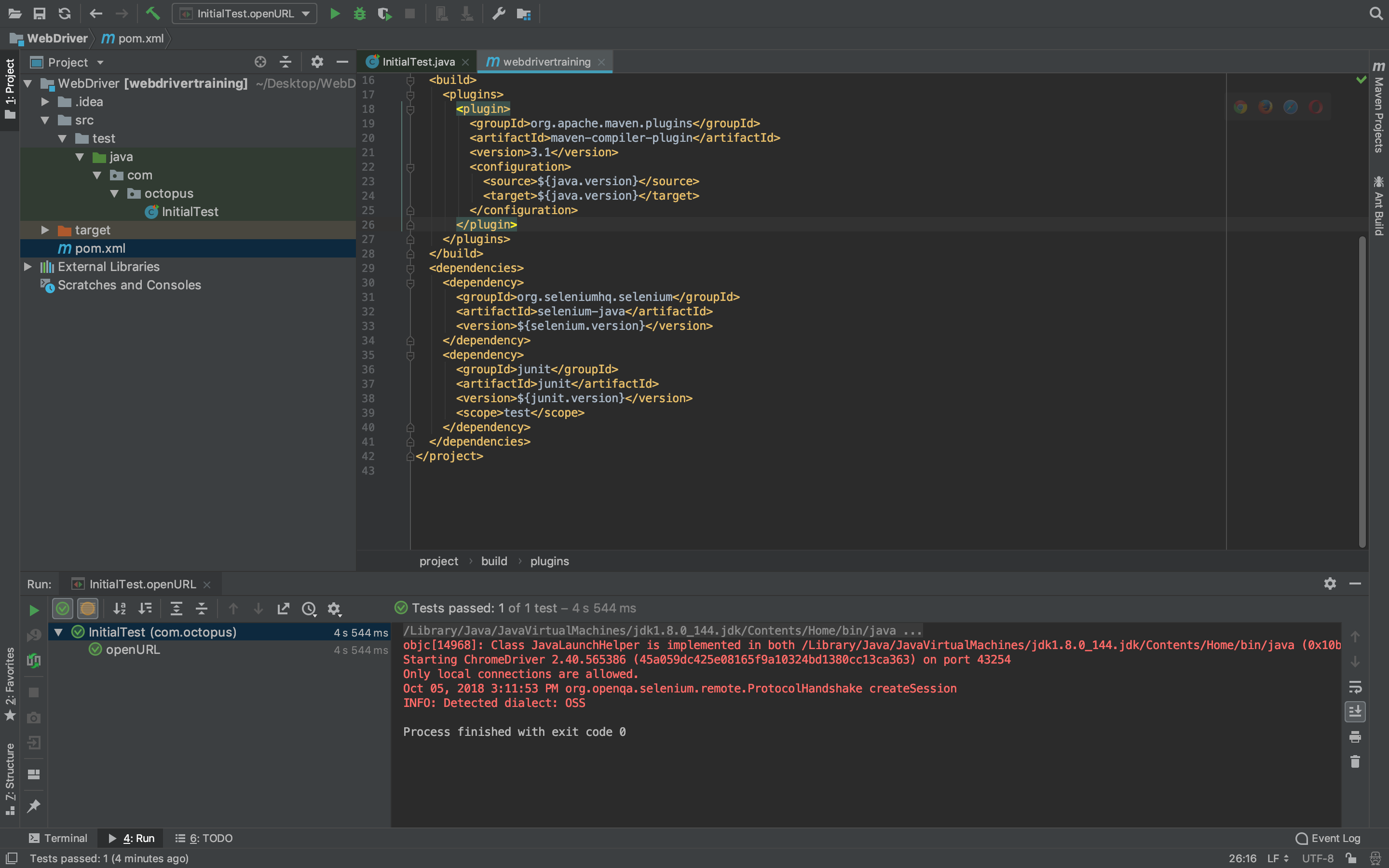Start debugging with the bug icon

[359, 14]
